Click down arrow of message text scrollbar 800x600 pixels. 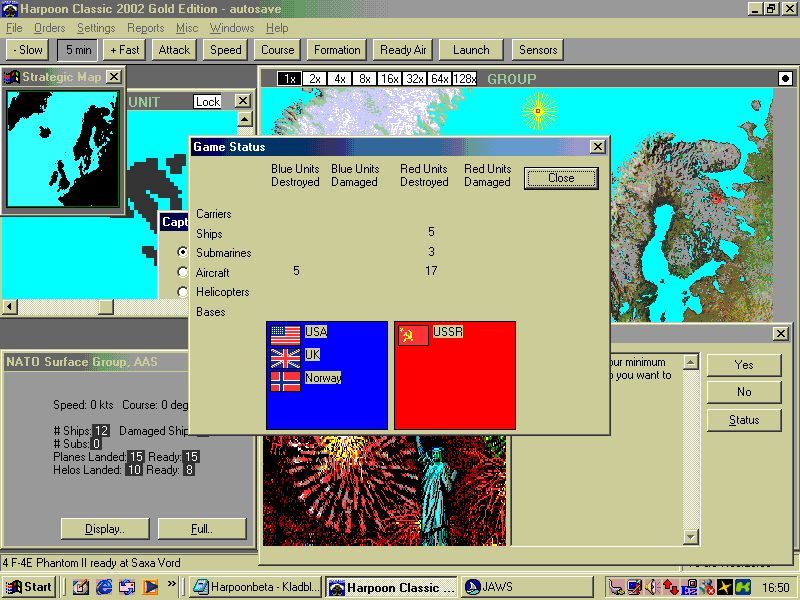tap(690, 537)
